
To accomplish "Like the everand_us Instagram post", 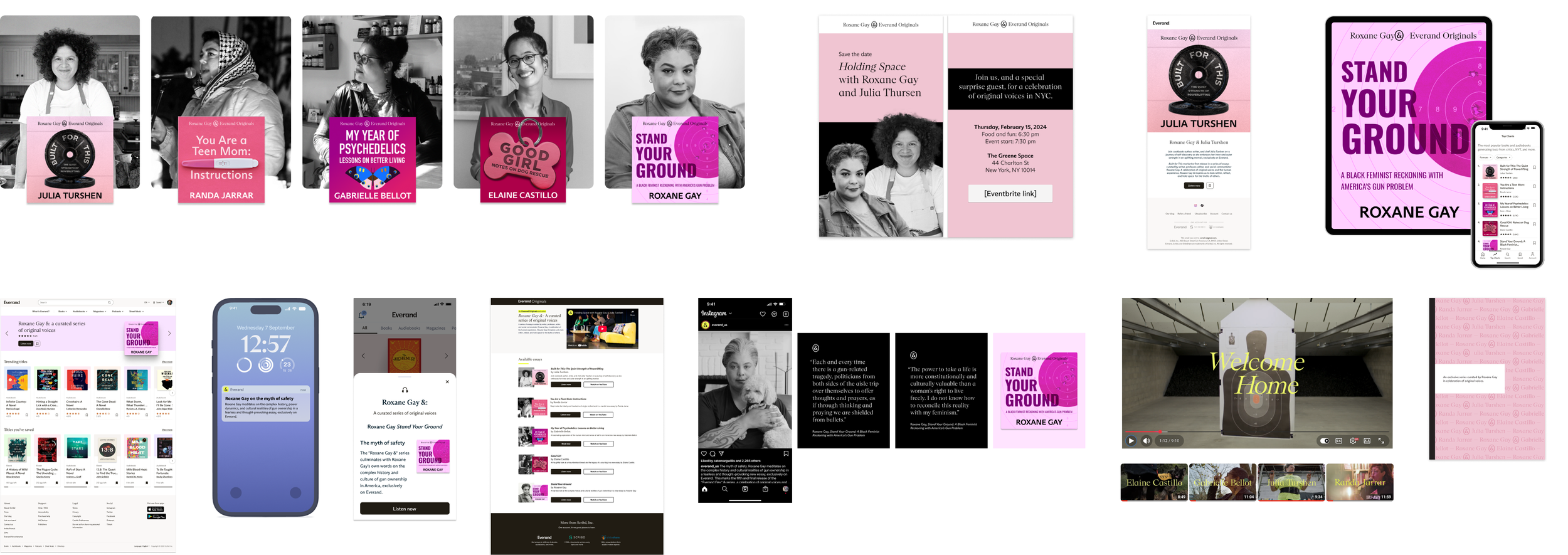I will tap(704, 453).
